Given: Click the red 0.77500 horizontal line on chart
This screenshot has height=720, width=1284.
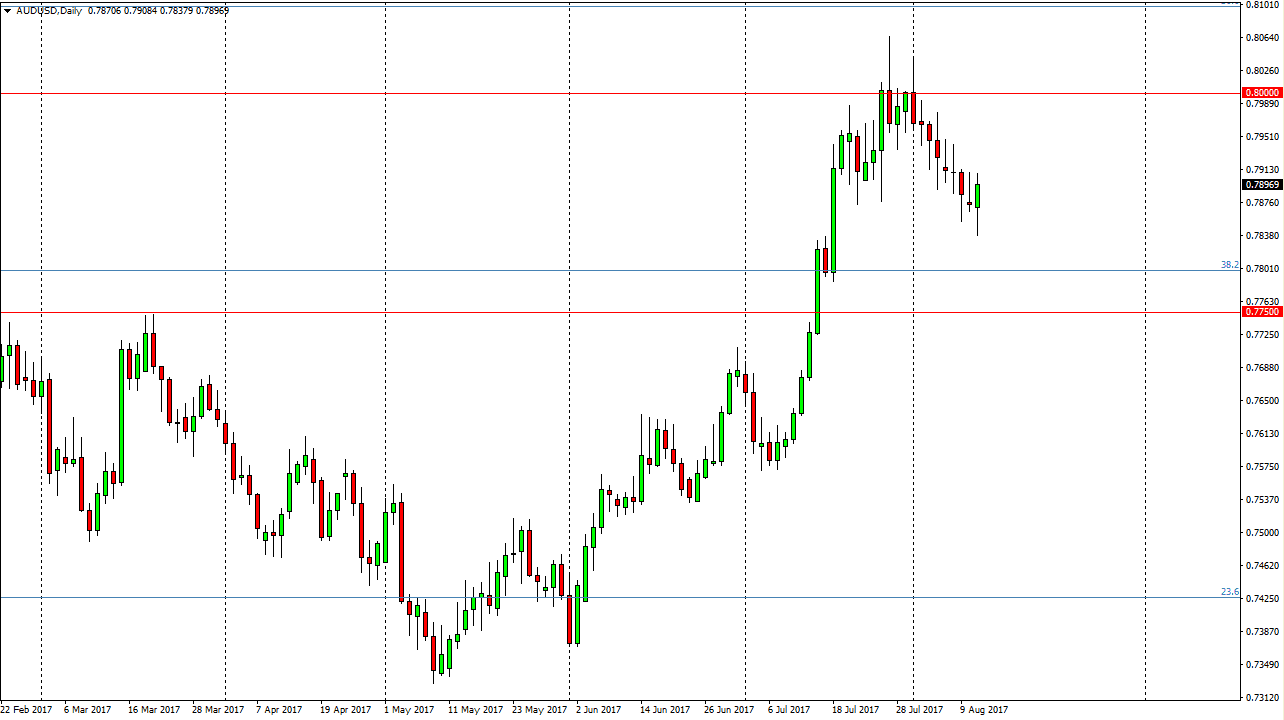Looking at the screenshot, I should (600, 312).
